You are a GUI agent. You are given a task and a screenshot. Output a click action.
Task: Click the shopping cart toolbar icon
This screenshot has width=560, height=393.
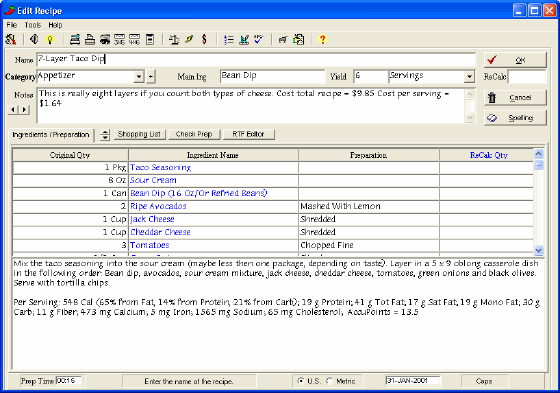pyautogui.click(x=283, y=39)
